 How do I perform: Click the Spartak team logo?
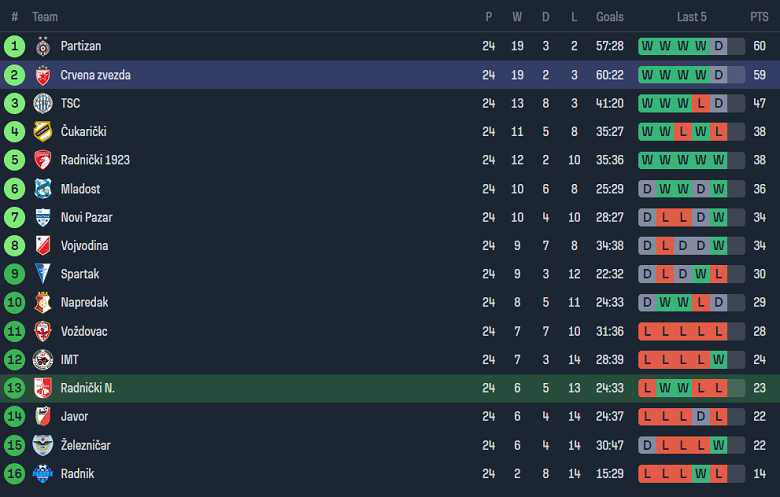(x=43, y=274)
